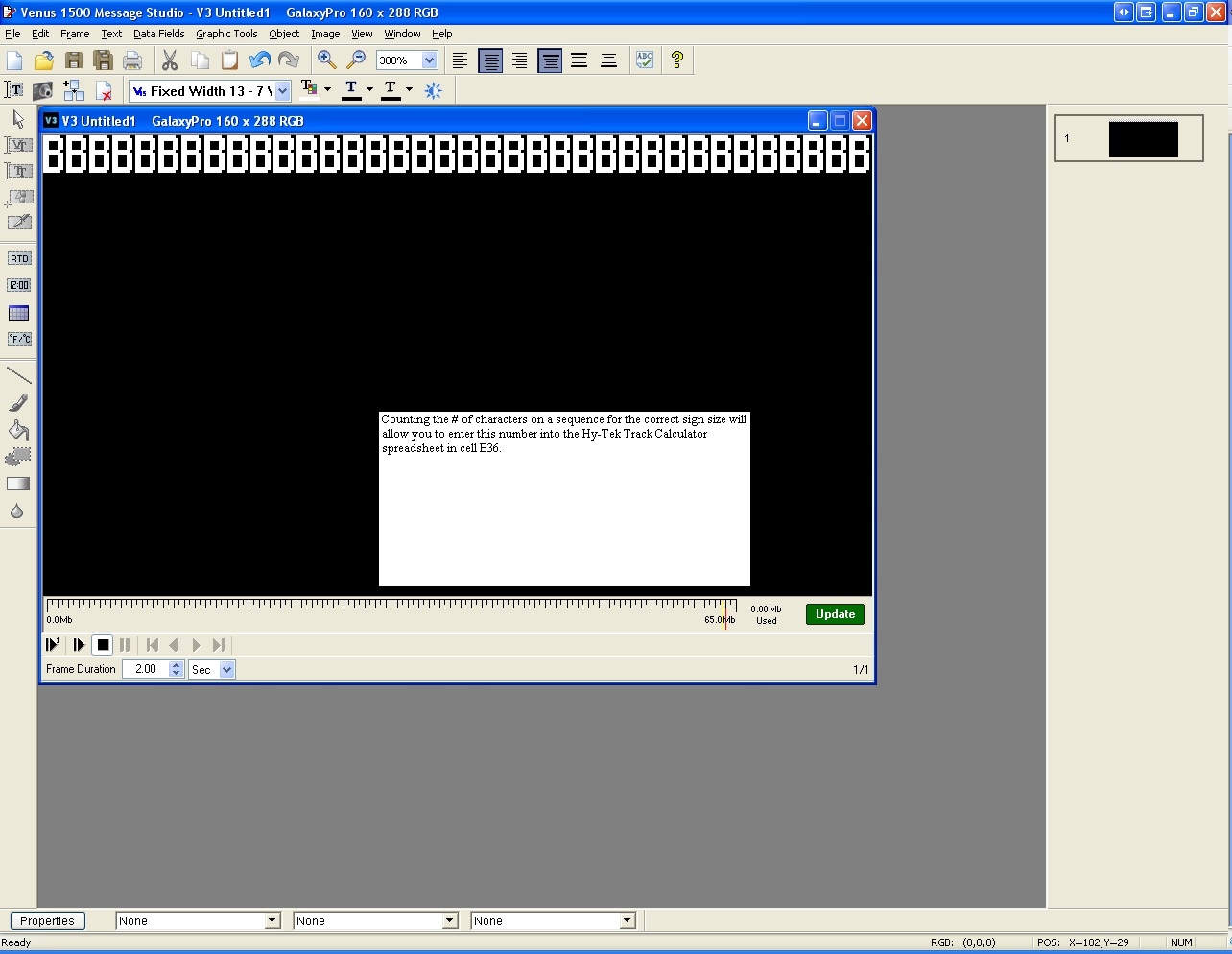Toggle left text alignment

click(461, 60)
